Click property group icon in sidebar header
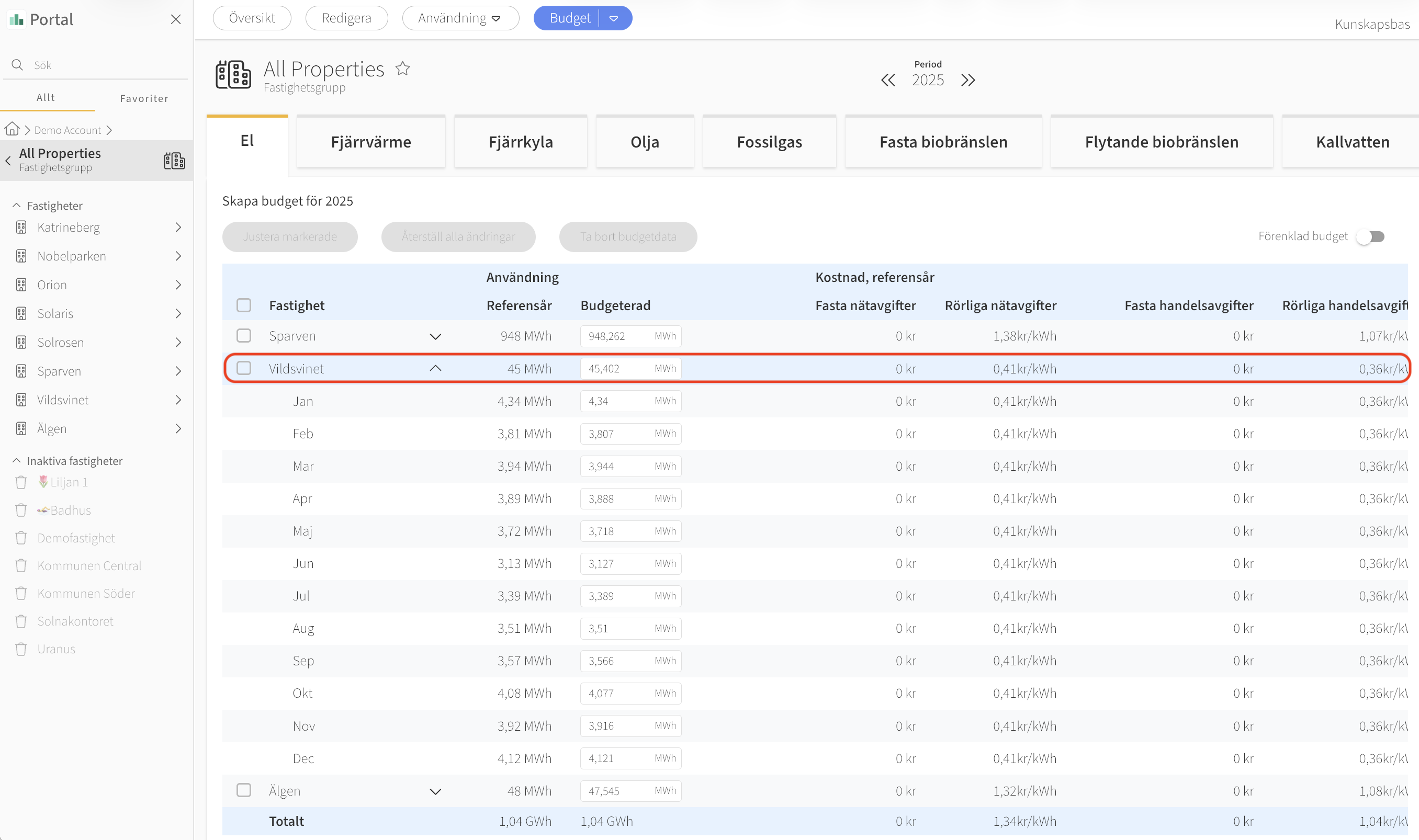 click(174, 161)
